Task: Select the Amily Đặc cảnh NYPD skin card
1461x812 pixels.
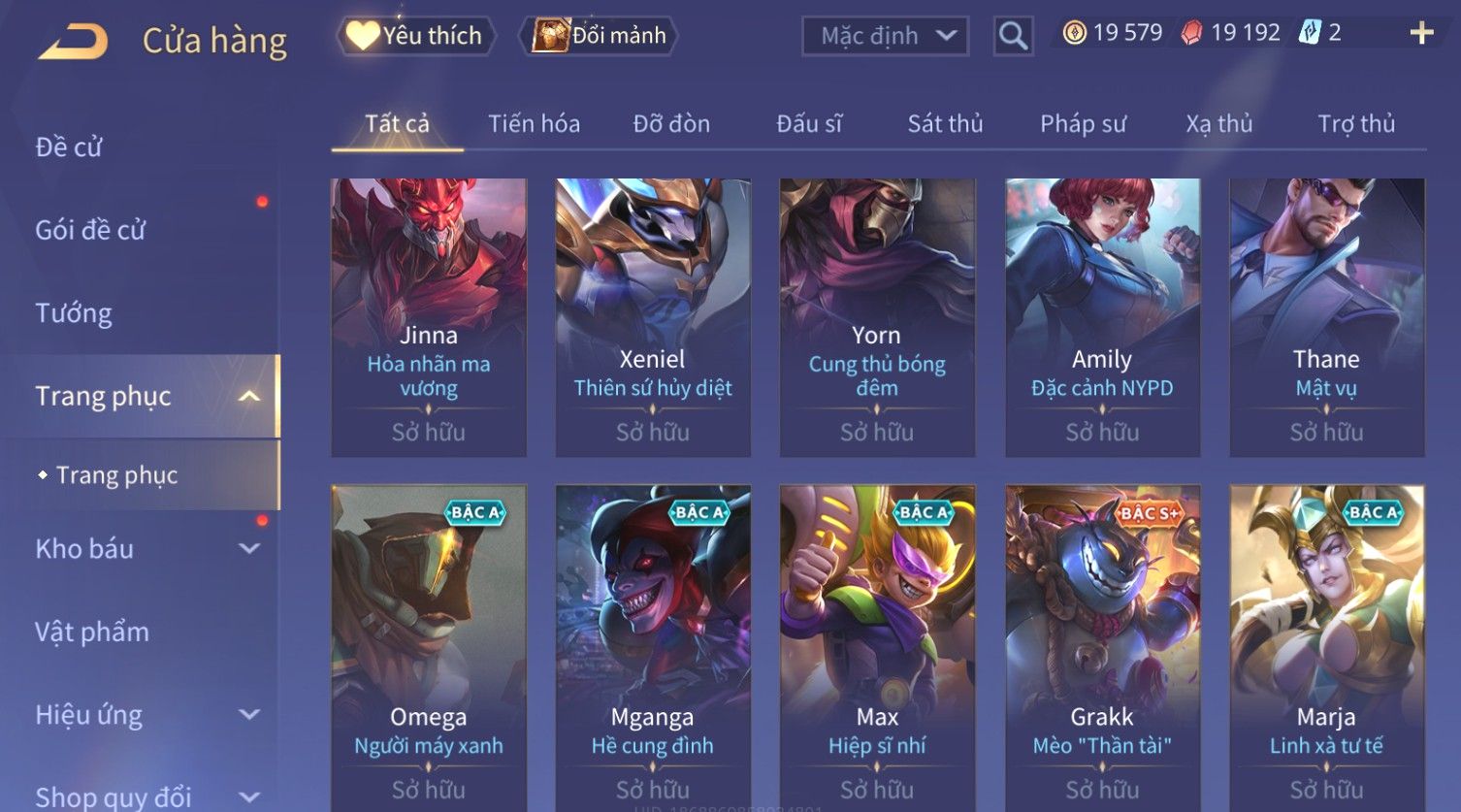Action: point(1102,317)
